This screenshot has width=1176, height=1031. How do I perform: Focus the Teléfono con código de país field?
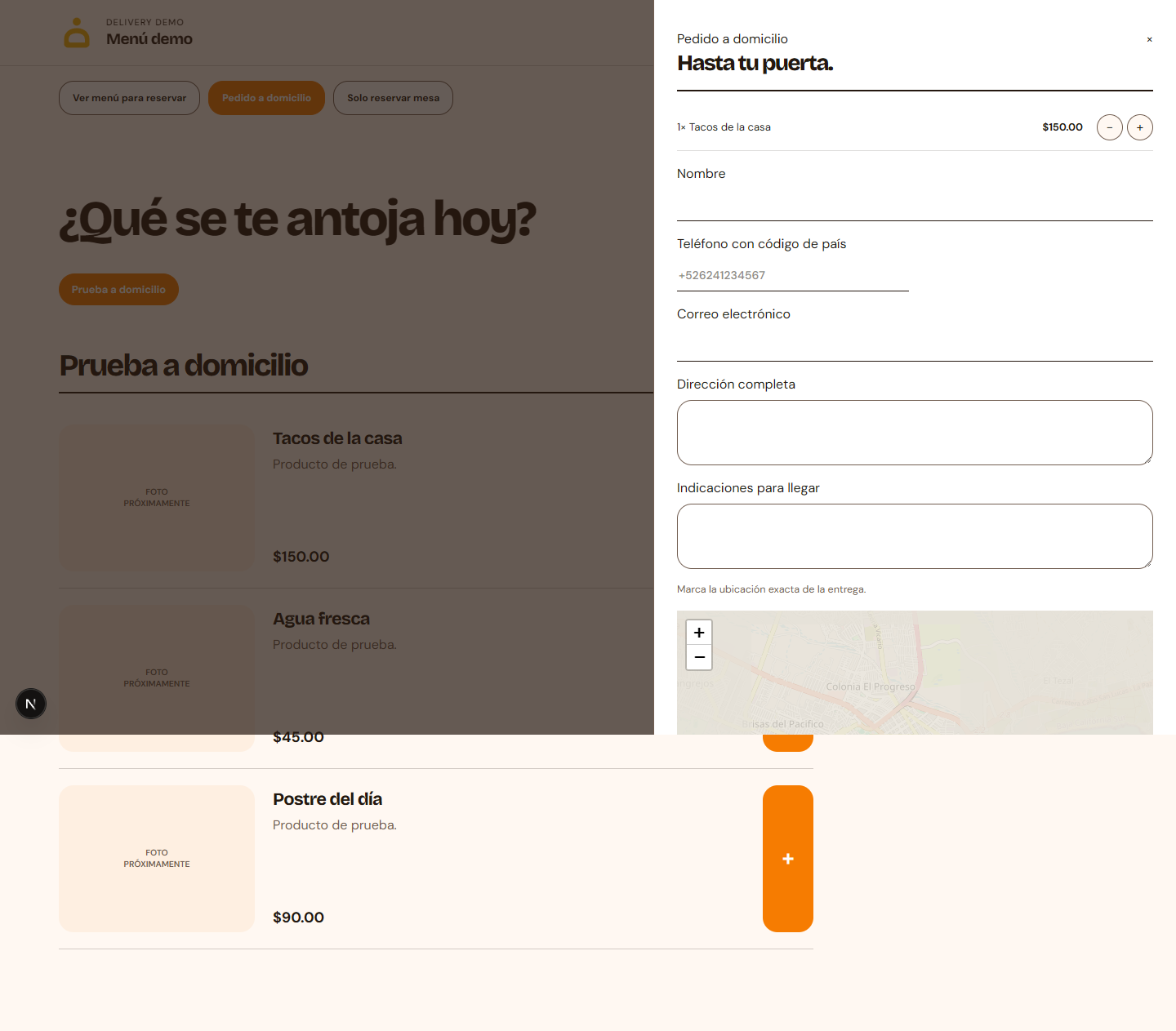[793, 275]
